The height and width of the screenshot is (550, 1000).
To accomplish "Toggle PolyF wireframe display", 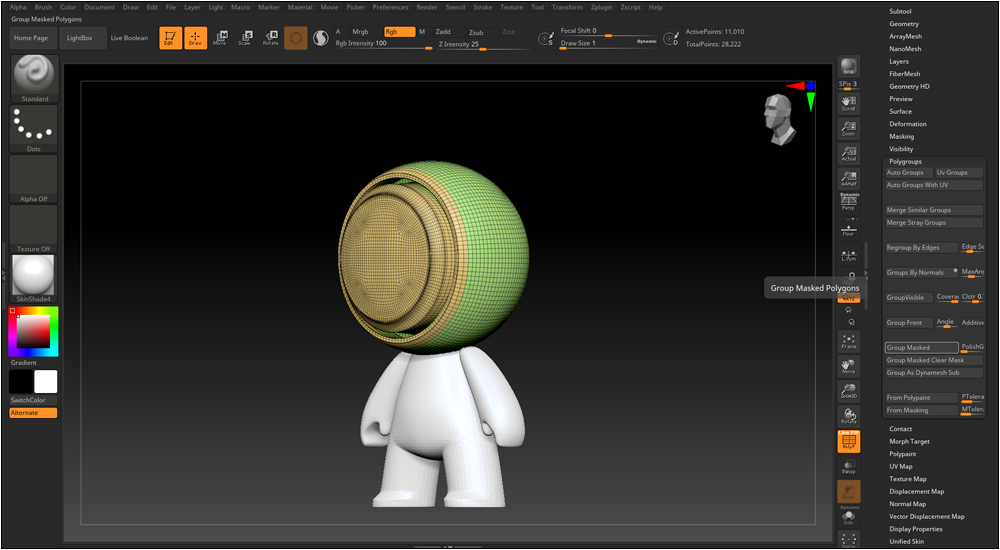I will [848, 441].
